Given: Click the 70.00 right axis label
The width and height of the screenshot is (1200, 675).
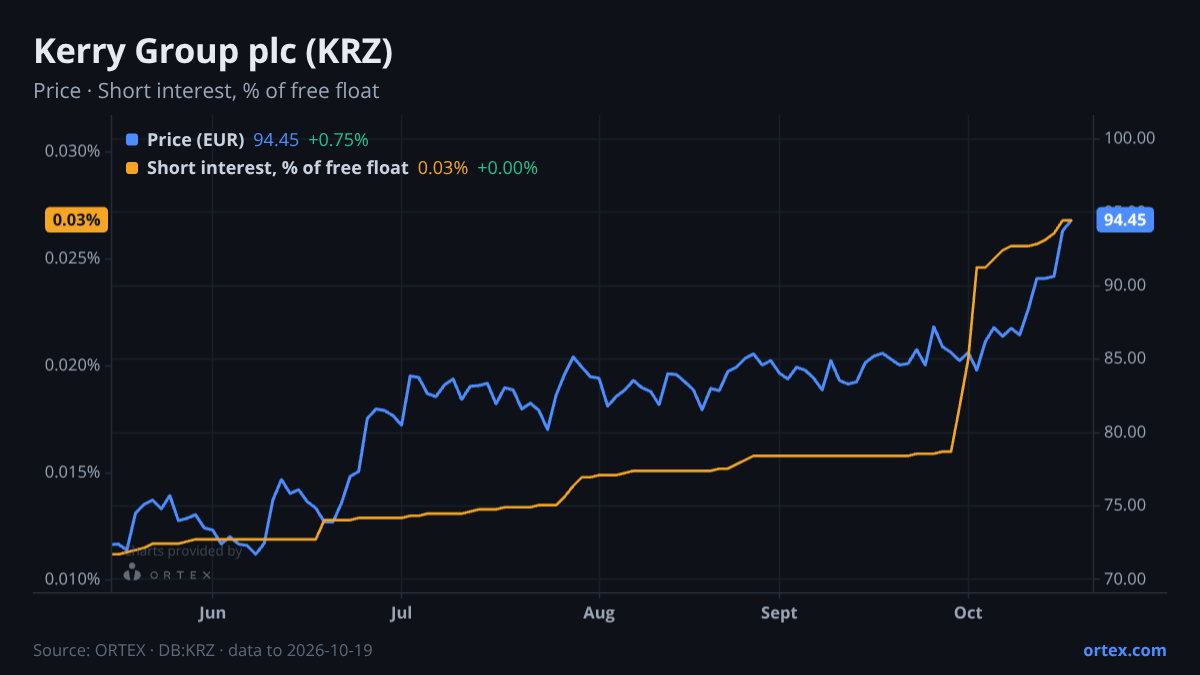Looking at the screenshot, I should tap(1125, 579).
